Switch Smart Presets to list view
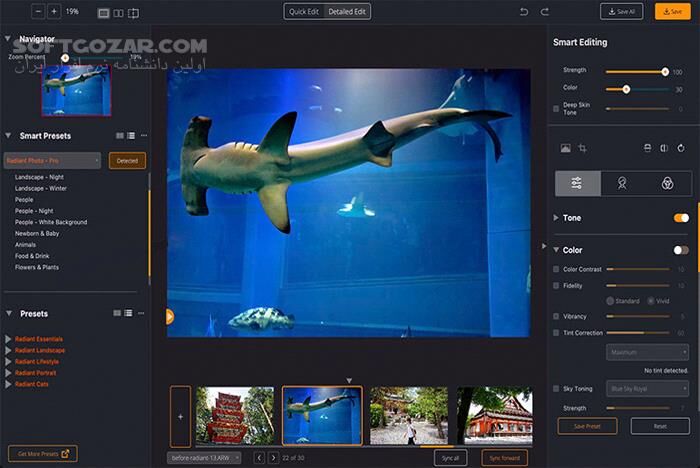Image resolution: width=700 pixels, height=468 pixels. click(131, 135)
